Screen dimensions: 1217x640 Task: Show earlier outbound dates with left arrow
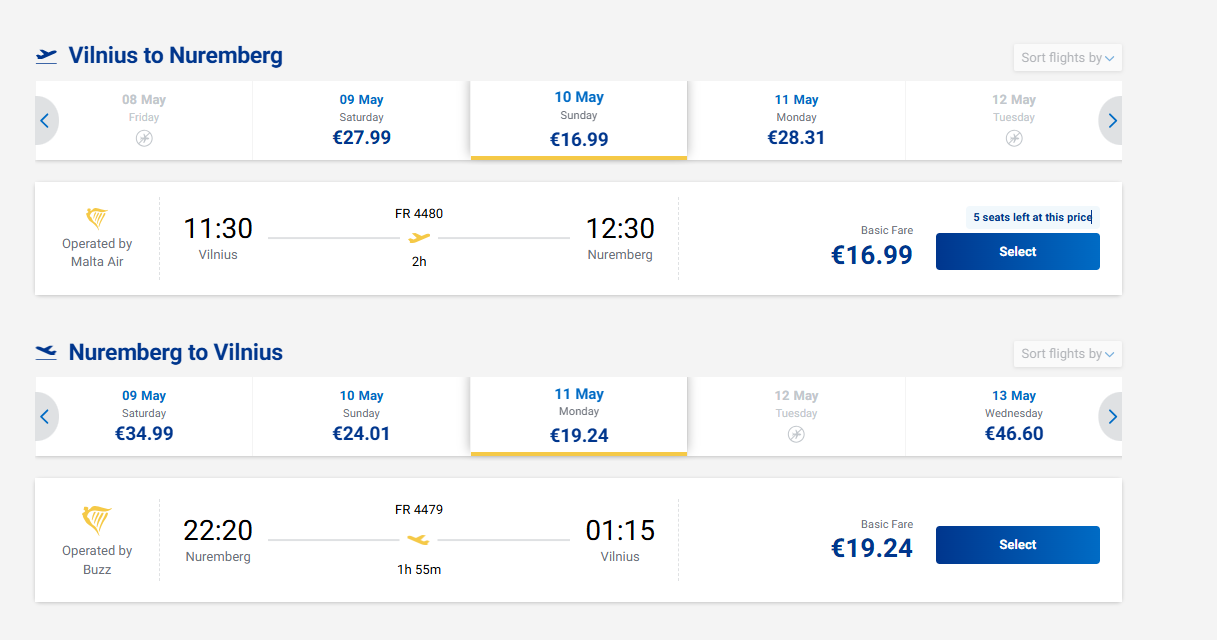pos(45,121)
